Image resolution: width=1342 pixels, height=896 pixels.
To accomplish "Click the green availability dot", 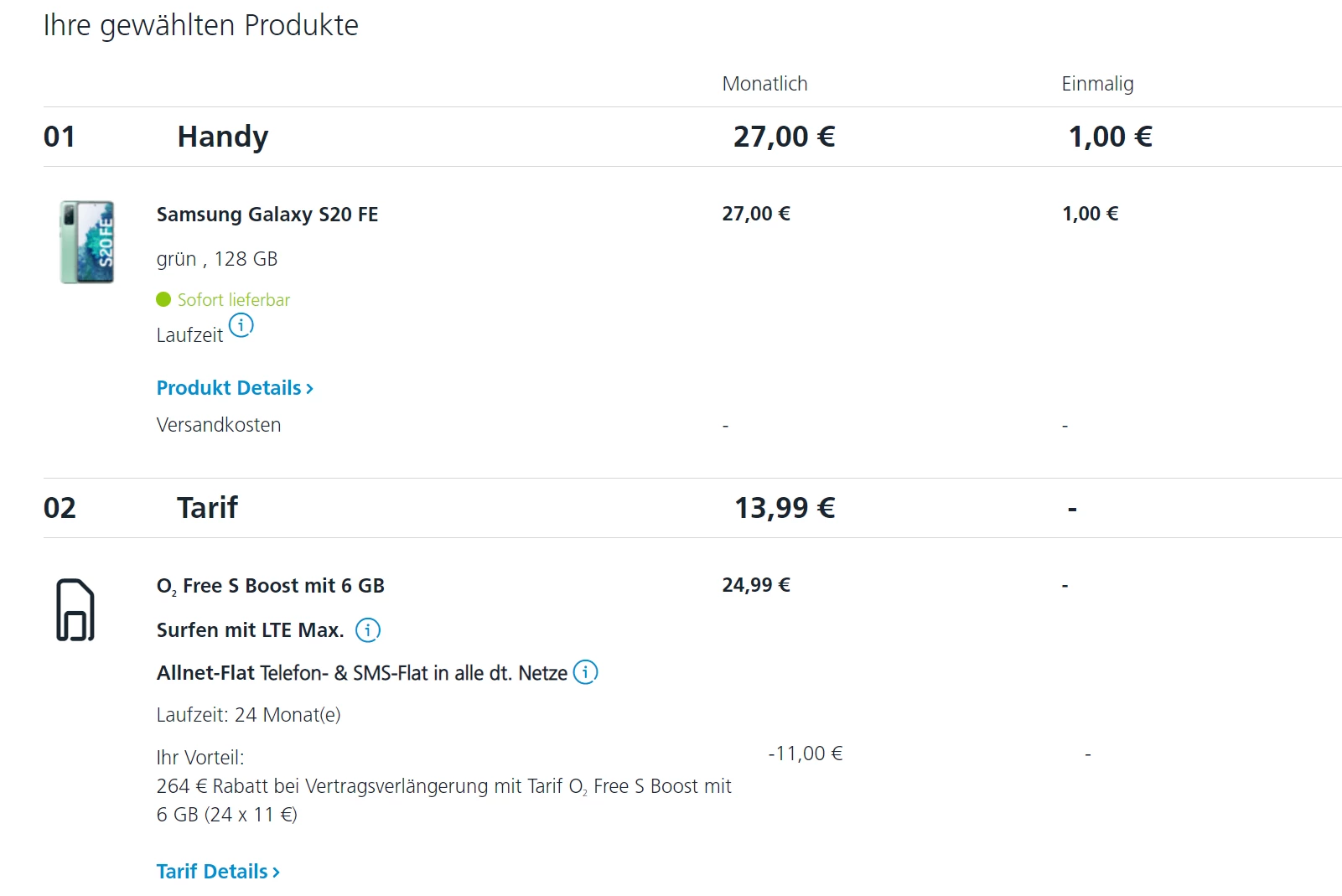I will click(163, 299).
